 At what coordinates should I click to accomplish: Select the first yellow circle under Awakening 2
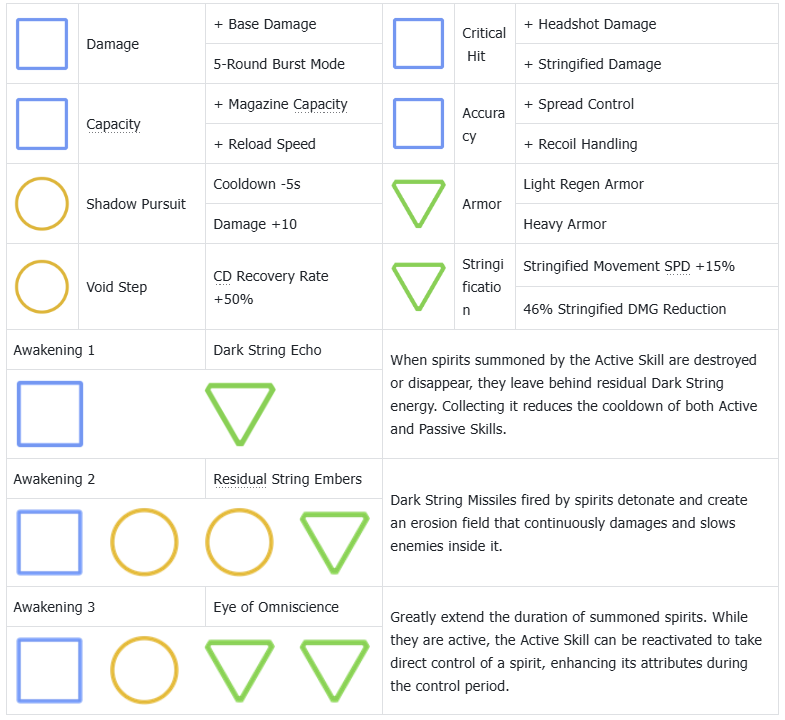144,542
